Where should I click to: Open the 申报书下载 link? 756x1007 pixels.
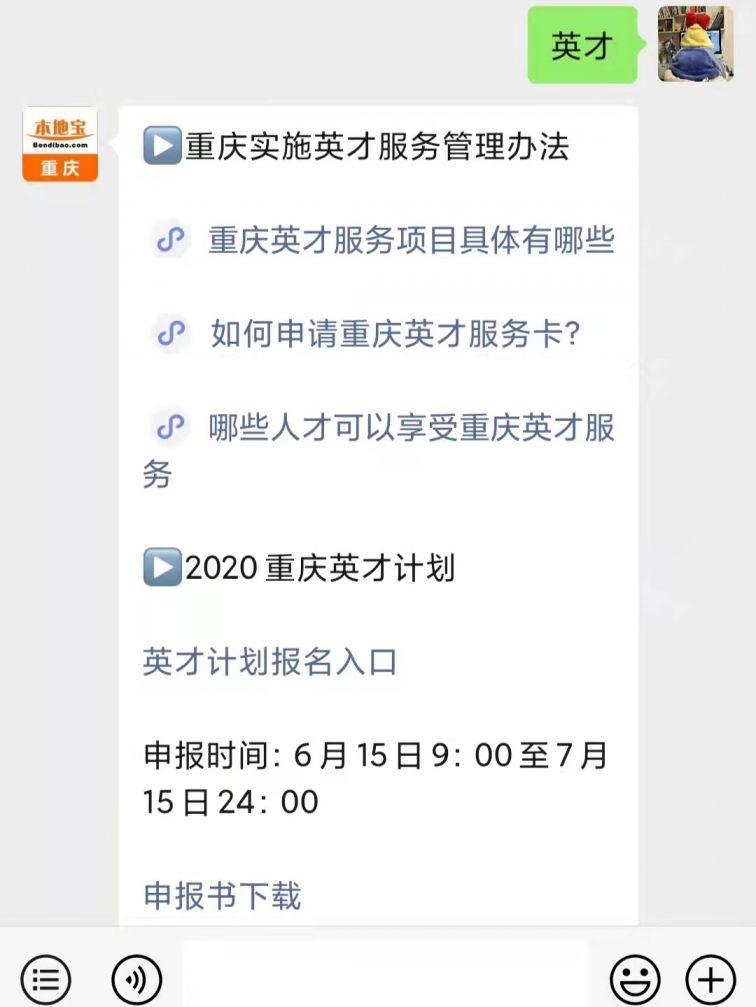tap(222, 895)
